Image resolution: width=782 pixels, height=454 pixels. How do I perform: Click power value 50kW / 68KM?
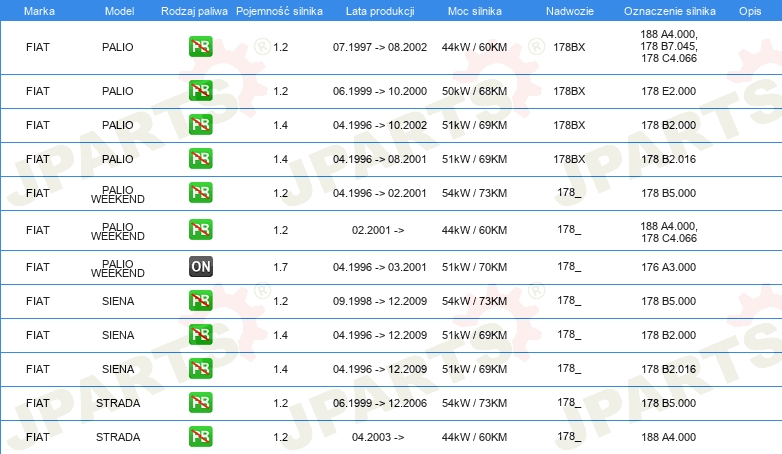[x=474, y=91]
